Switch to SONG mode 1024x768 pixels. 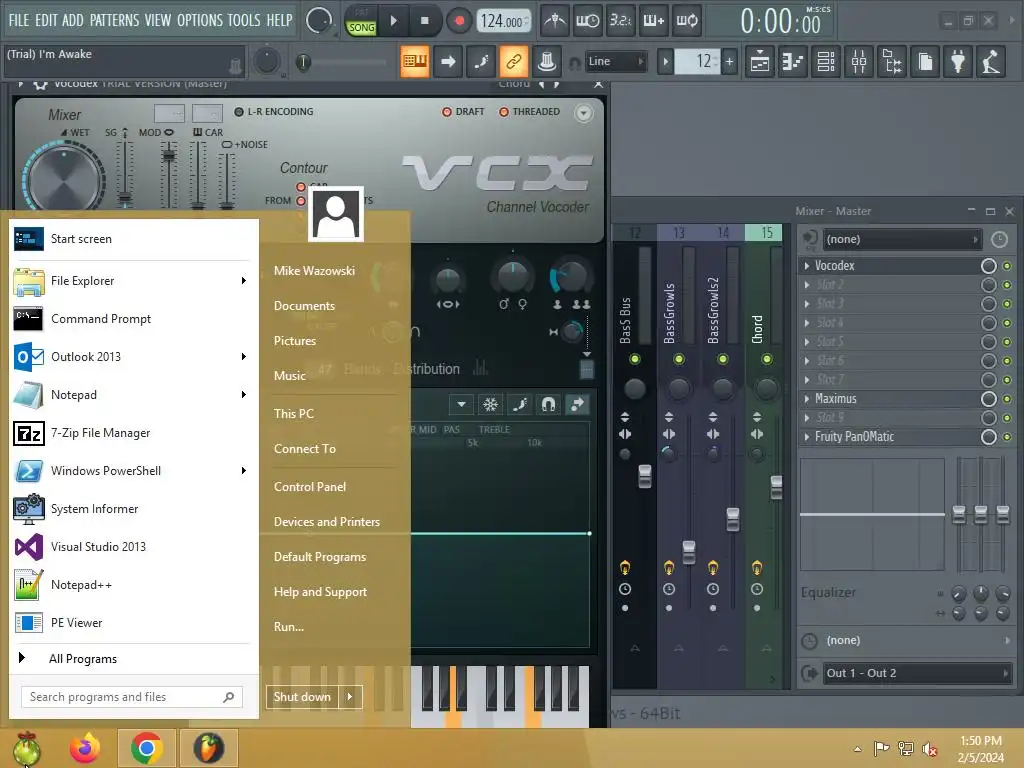361,27
